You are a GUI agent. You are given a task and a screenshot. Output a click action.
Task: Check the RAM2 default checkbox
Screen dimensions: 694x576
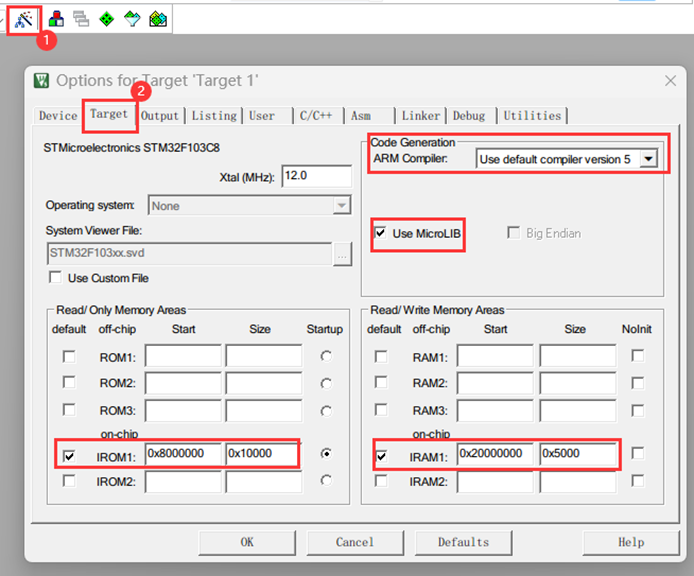click(x=381, y=382)
